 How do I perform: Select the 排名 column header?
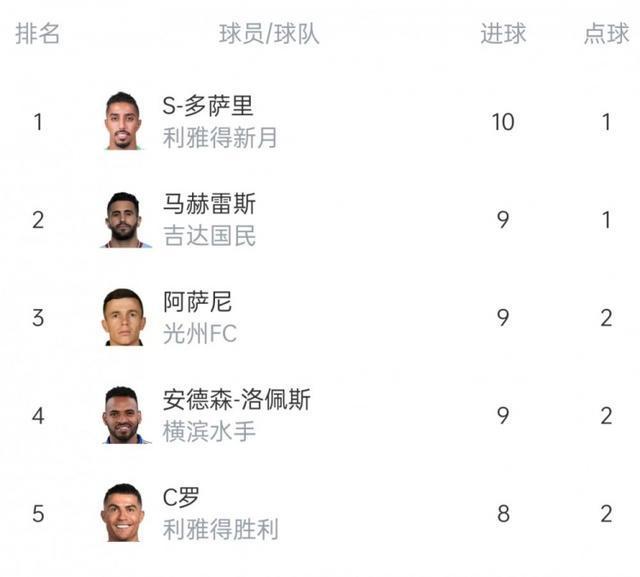click(x=38, y=33)
